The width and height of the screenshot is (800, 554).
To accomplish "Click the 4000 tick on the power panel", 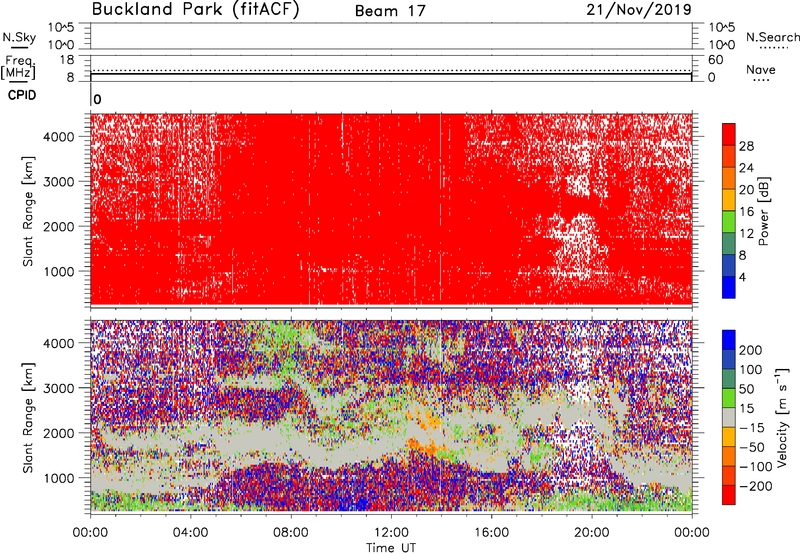I will click(x=58, y=137).
